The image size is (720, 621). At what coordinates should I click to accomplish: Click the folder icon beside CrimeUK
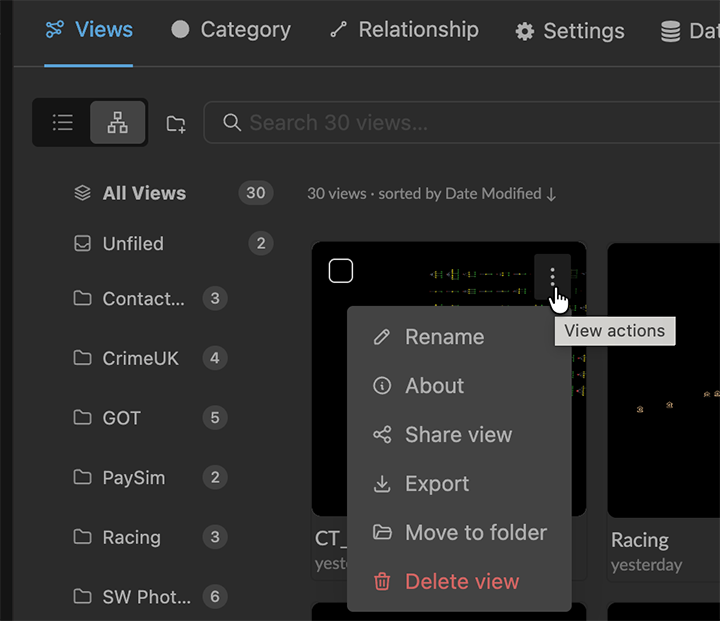tap(83, 358)
